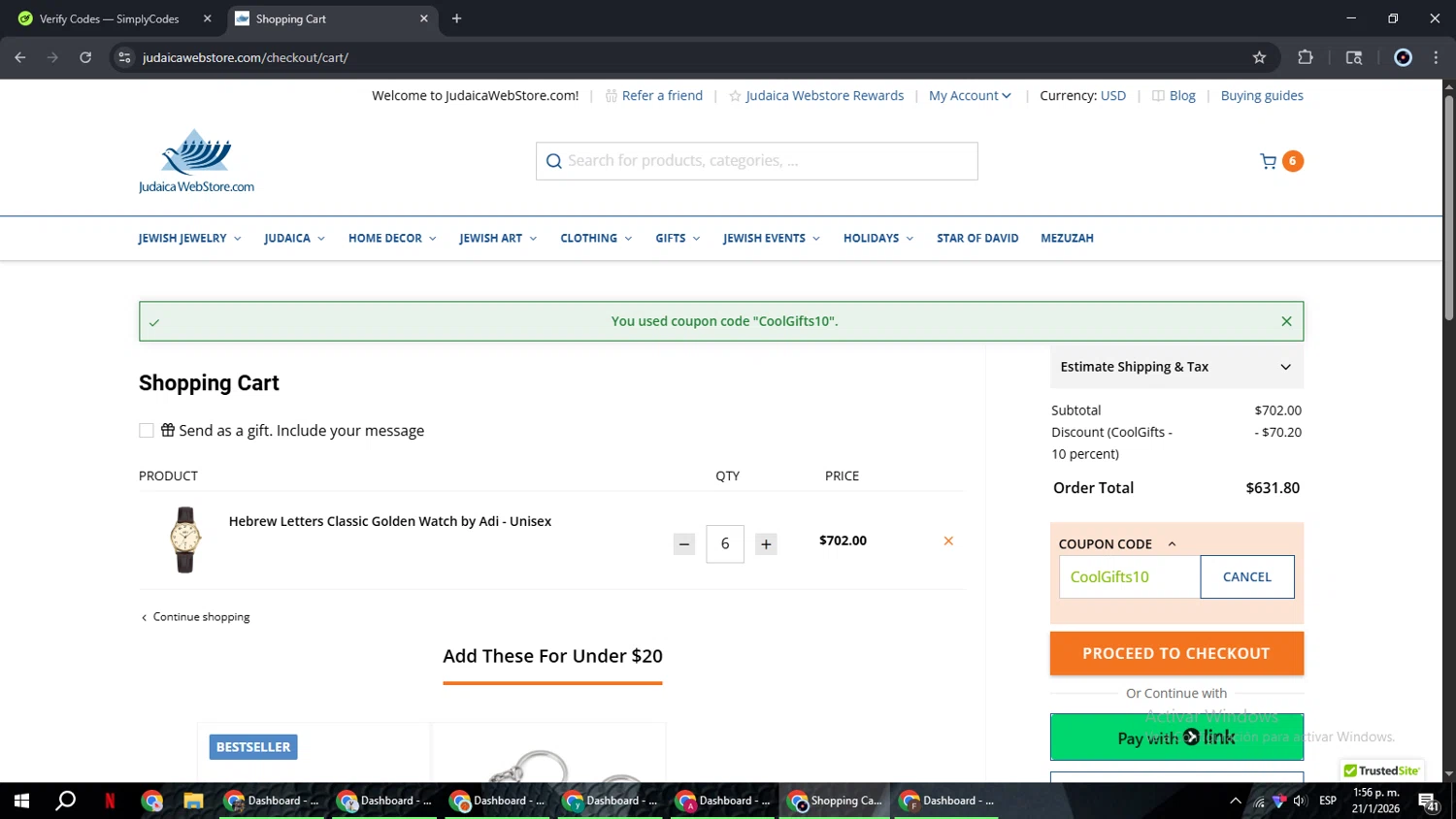Open the Windows Start menu
The width and height of the screenshot is (1456, 819).
point(21,801)
